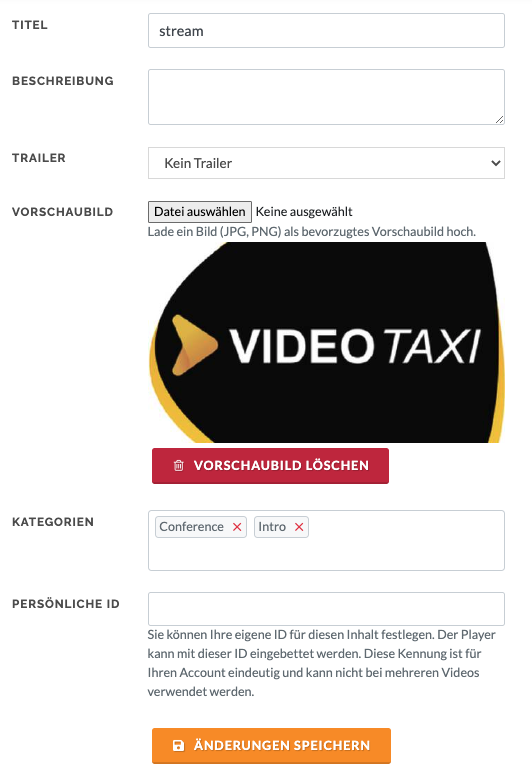Save changes with Änderungen speichern
Screen dimensions: 532x777
point(271,745)
